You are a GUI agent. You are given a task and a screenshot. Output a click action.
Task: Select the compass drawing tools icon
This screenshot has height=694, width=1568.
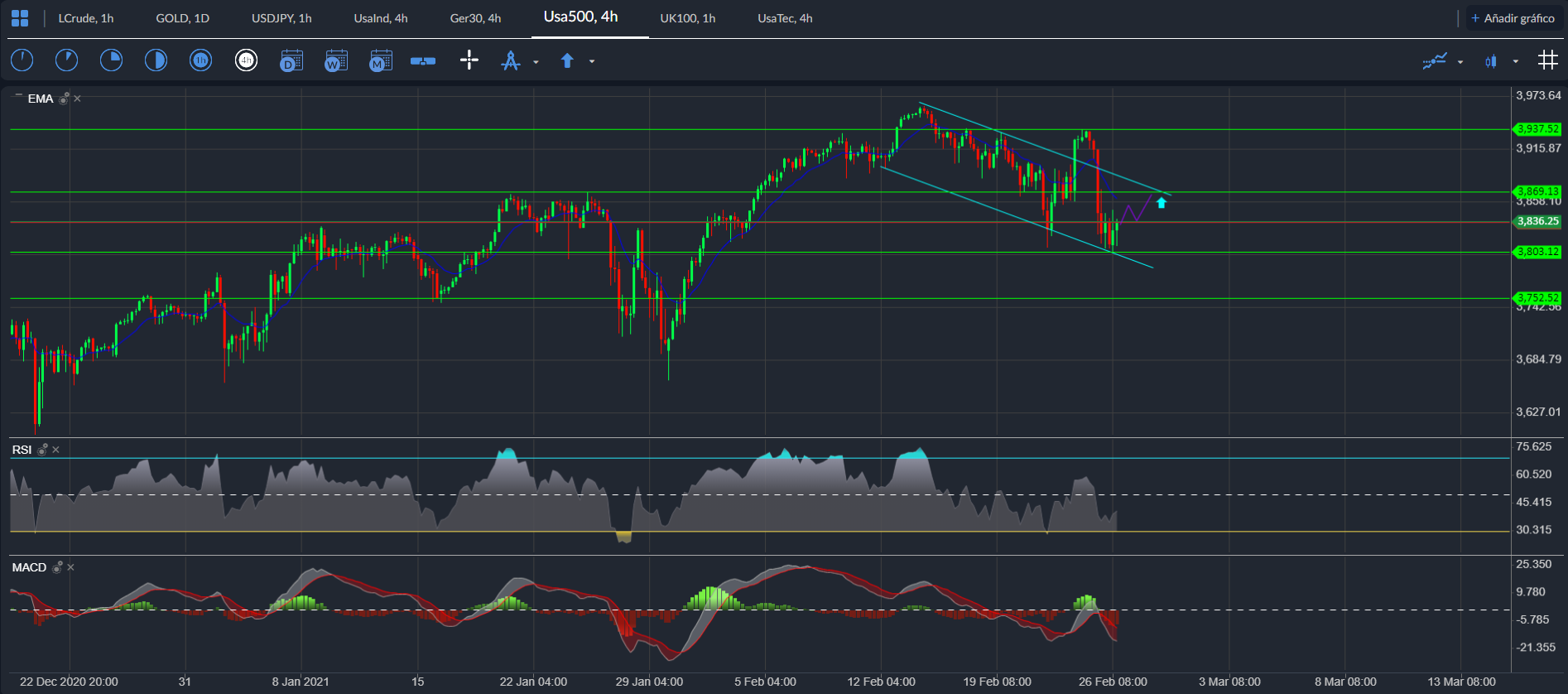(x=511, y=60)
